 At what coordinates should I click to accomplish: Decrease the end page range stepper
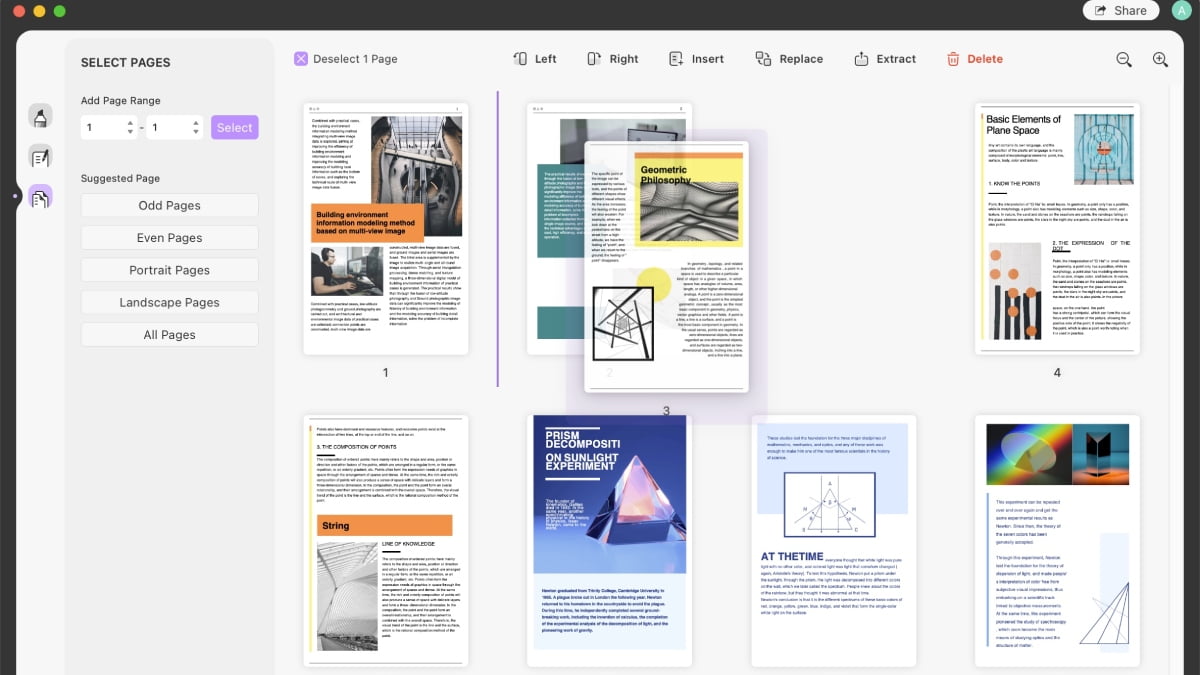click(196, 132)
